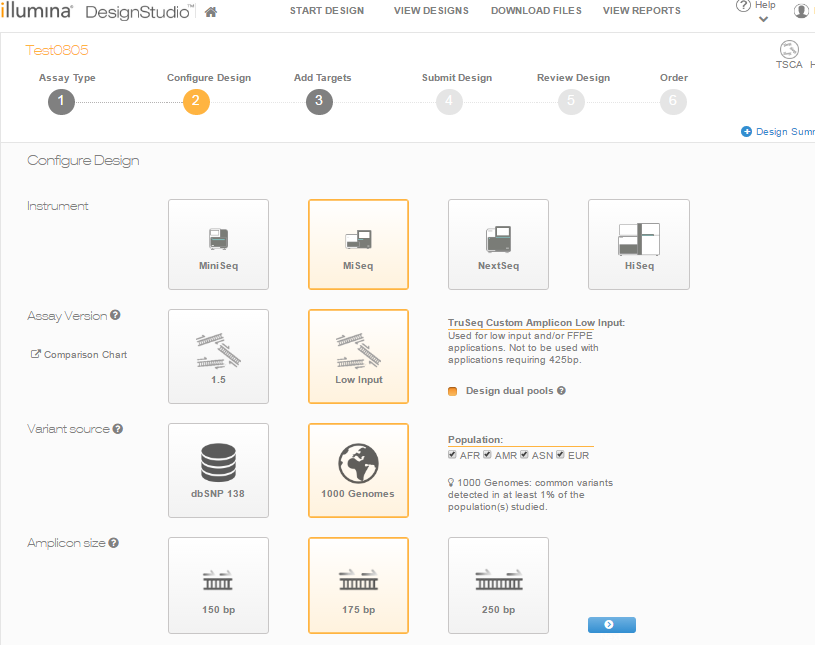Go to home via house icon
815x645 pixels.
coord(211,12)
